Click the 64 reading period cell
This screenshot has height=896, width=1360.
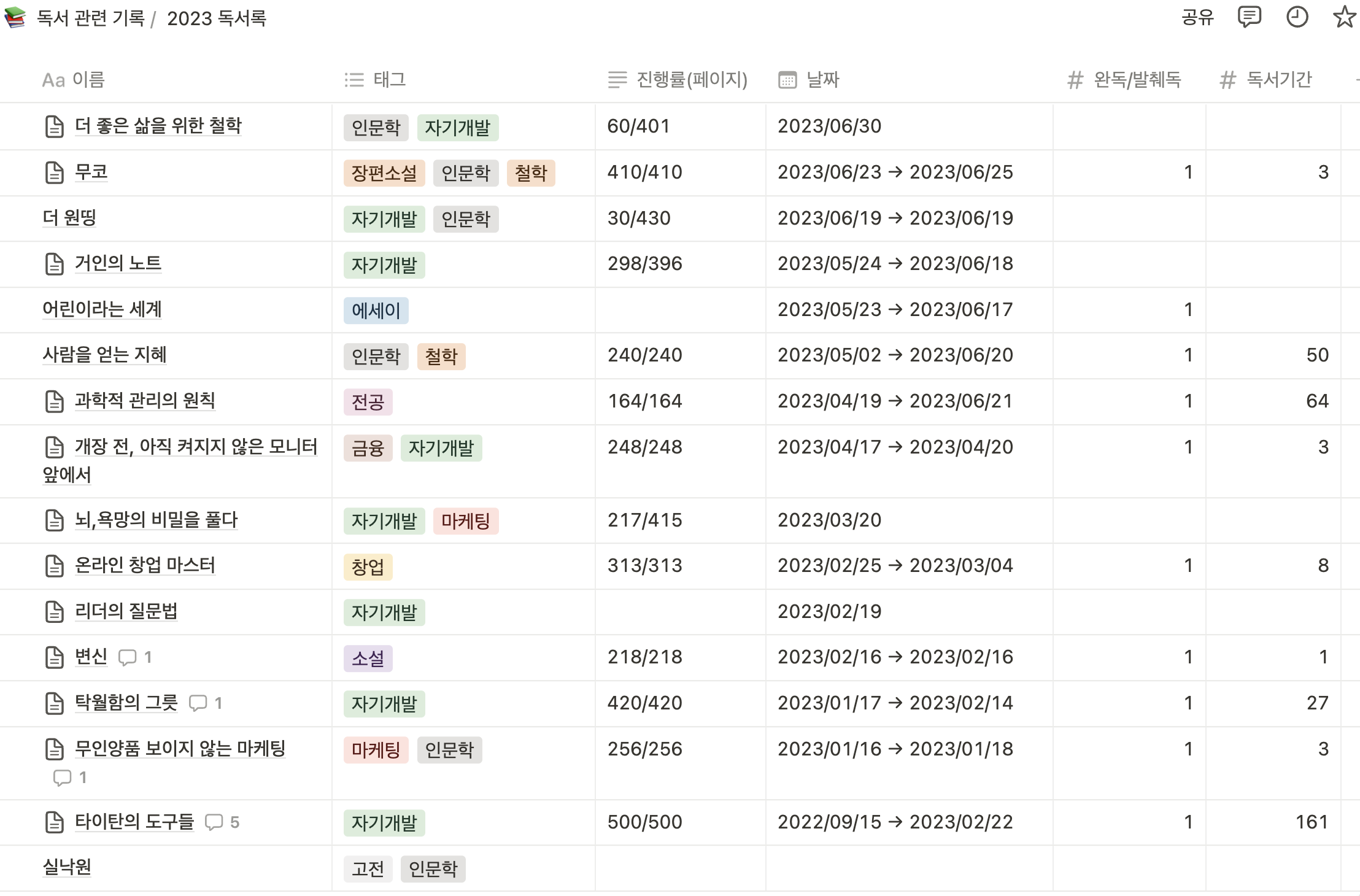(1273, 401)
